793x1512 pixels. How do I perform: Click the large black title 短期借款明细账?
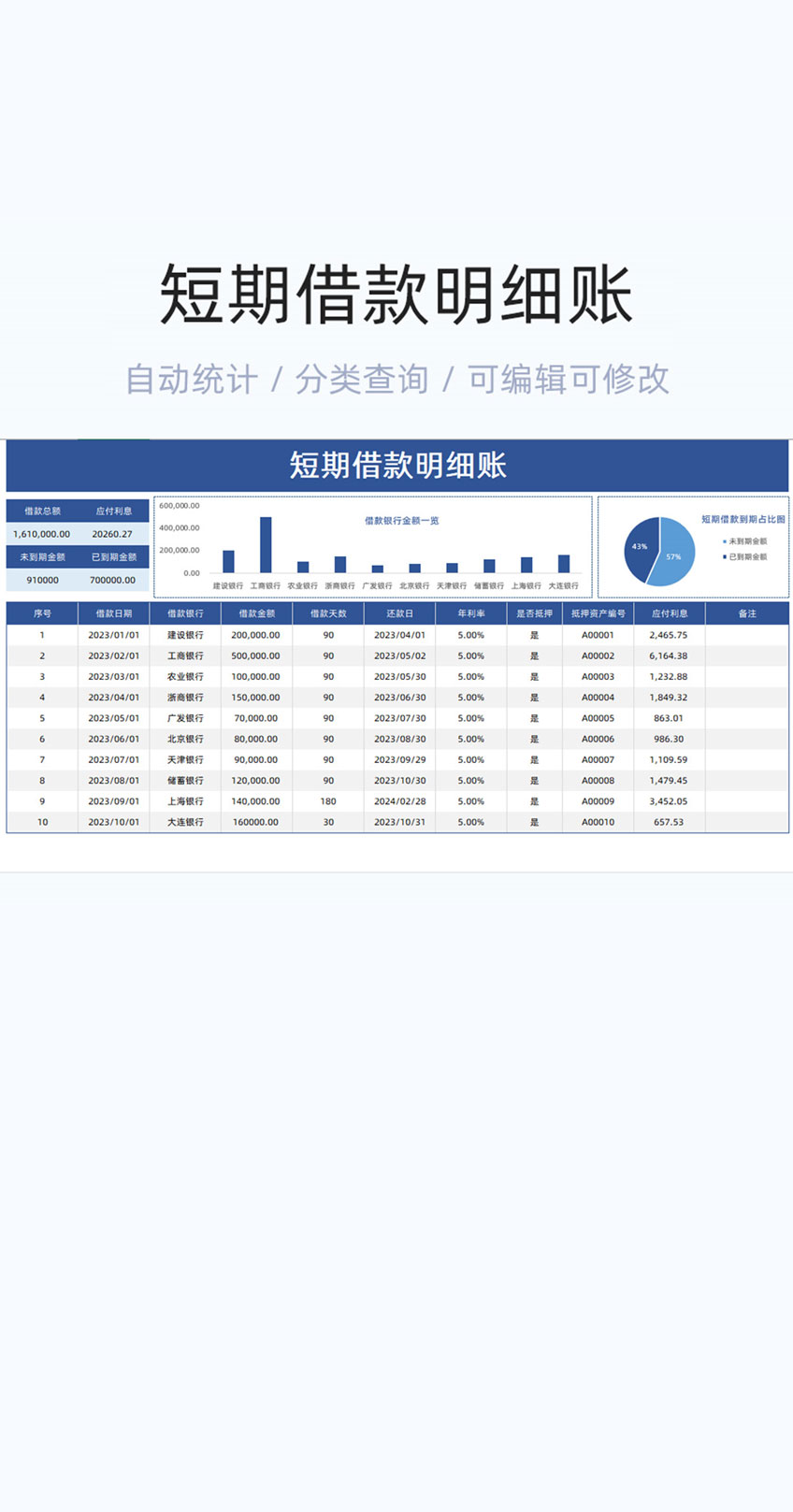[x=396, y=295]
